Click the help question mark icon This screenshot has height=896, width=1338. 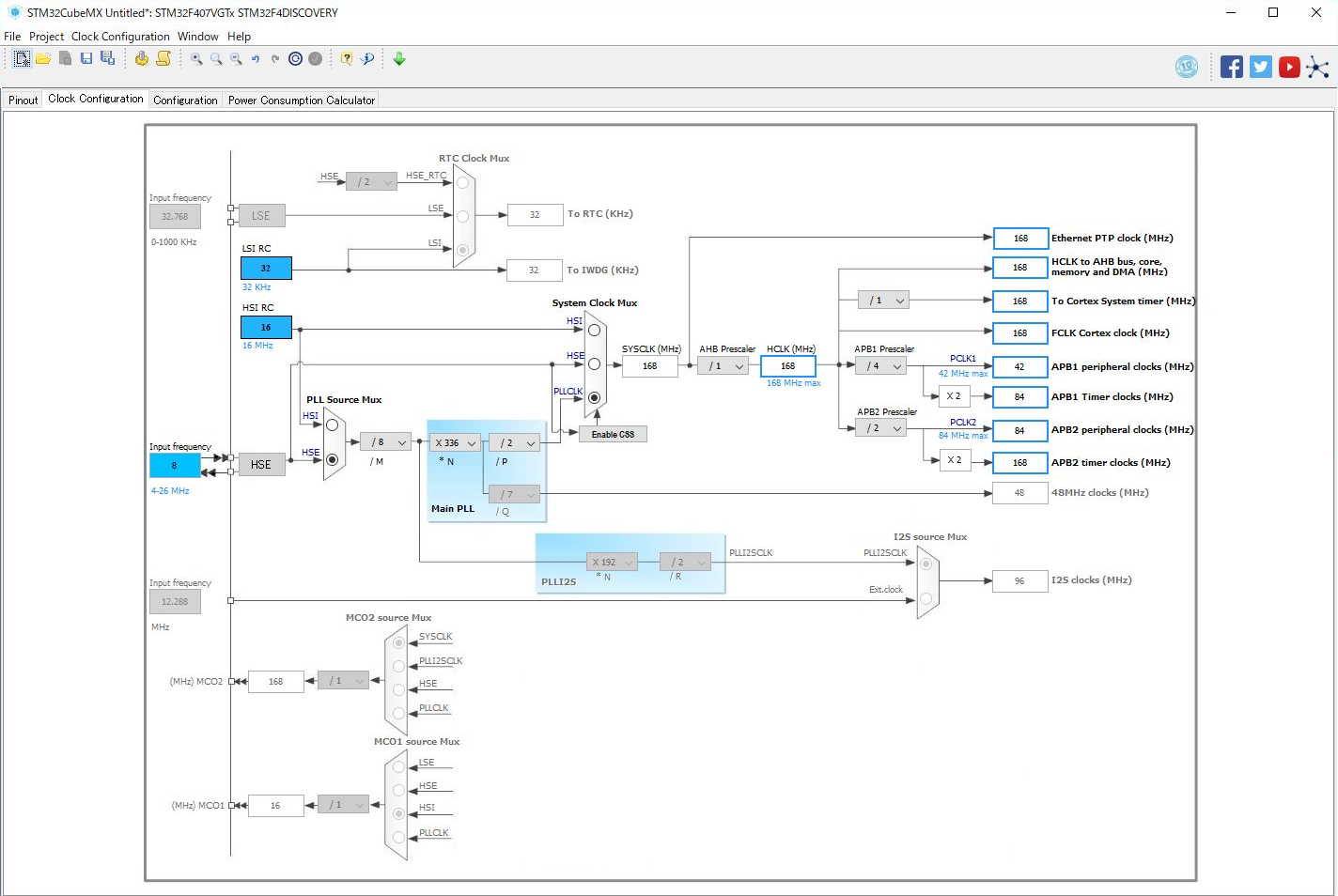[346, 58]
